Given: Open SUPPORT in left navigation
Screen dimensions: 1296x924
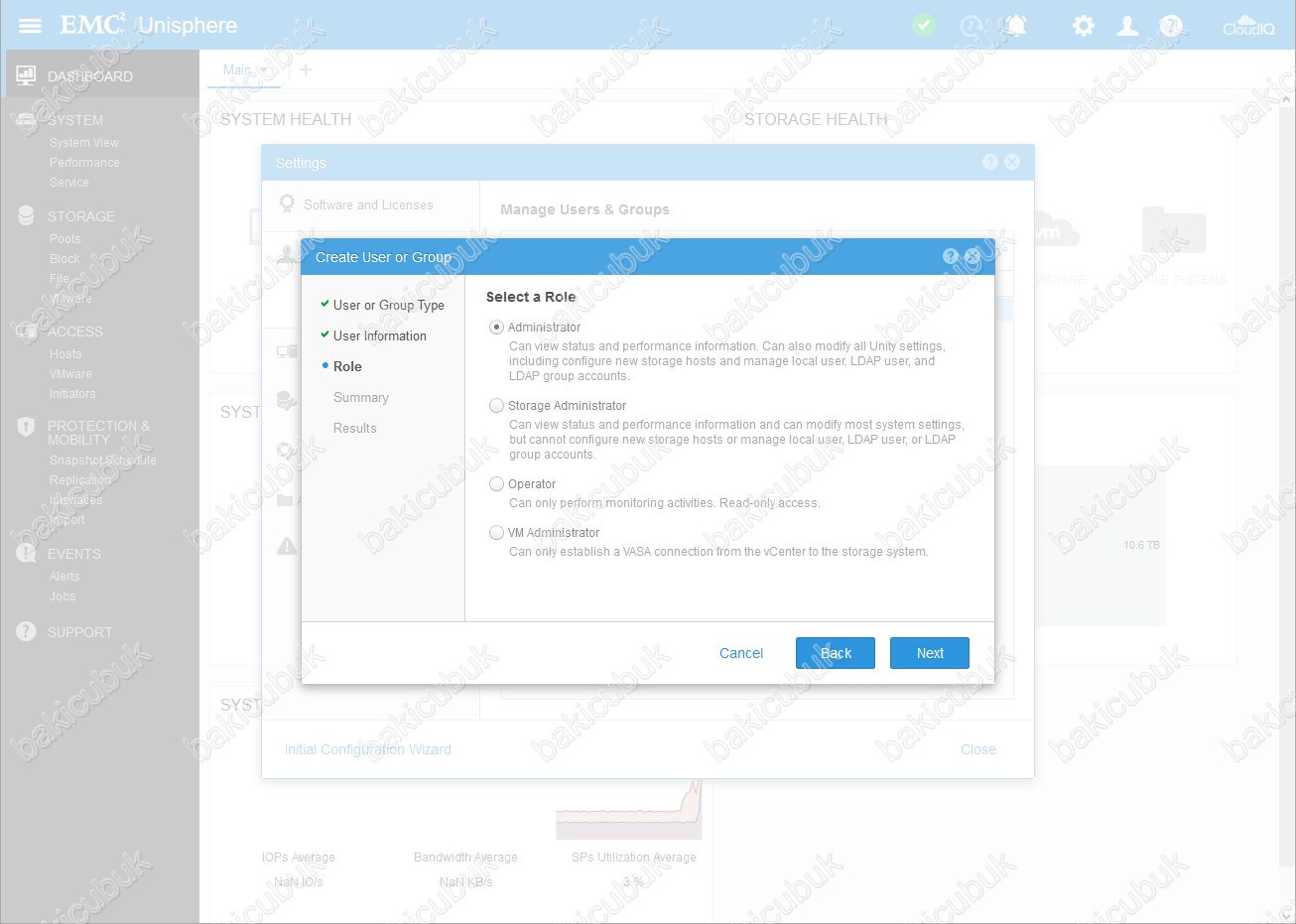Looking at the screenshot, I should [80, 632].
